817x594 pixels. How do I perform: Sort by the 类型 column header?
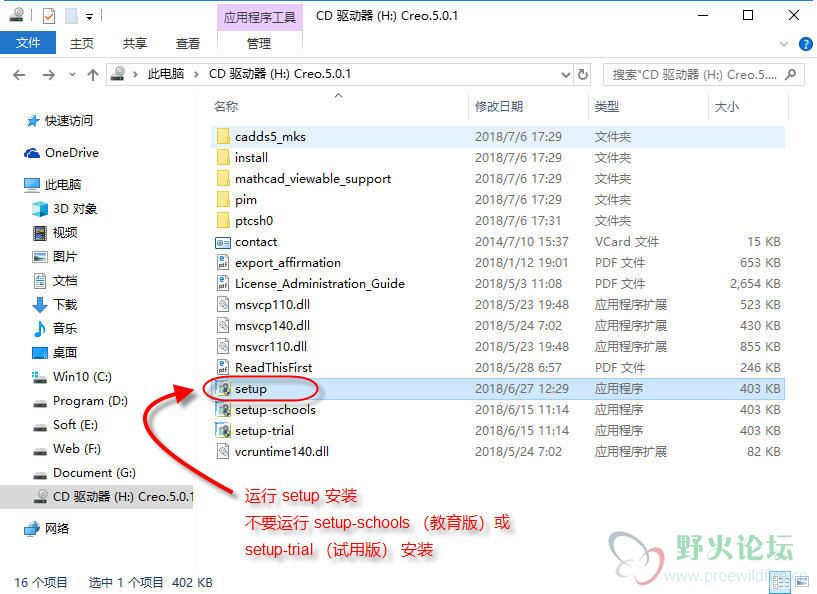coord(606,106)
